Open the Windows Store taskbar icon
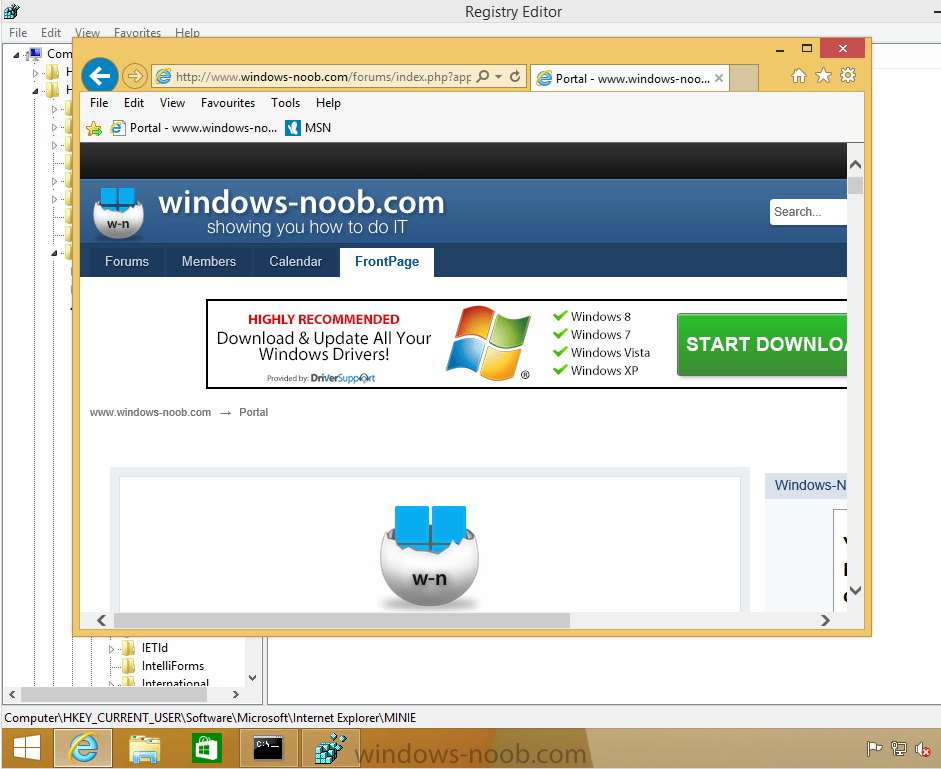941x769 pixels. [206, 749]
